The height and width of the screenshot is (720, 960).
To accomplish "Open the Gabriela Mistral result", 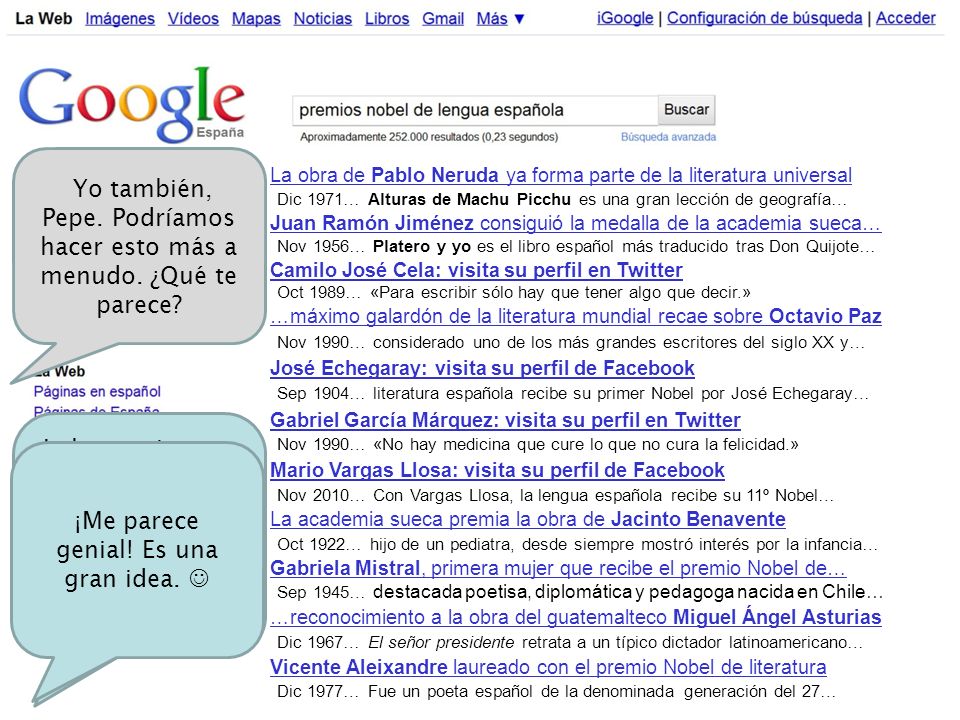I will pyautogui.click(x=558, y=568).
